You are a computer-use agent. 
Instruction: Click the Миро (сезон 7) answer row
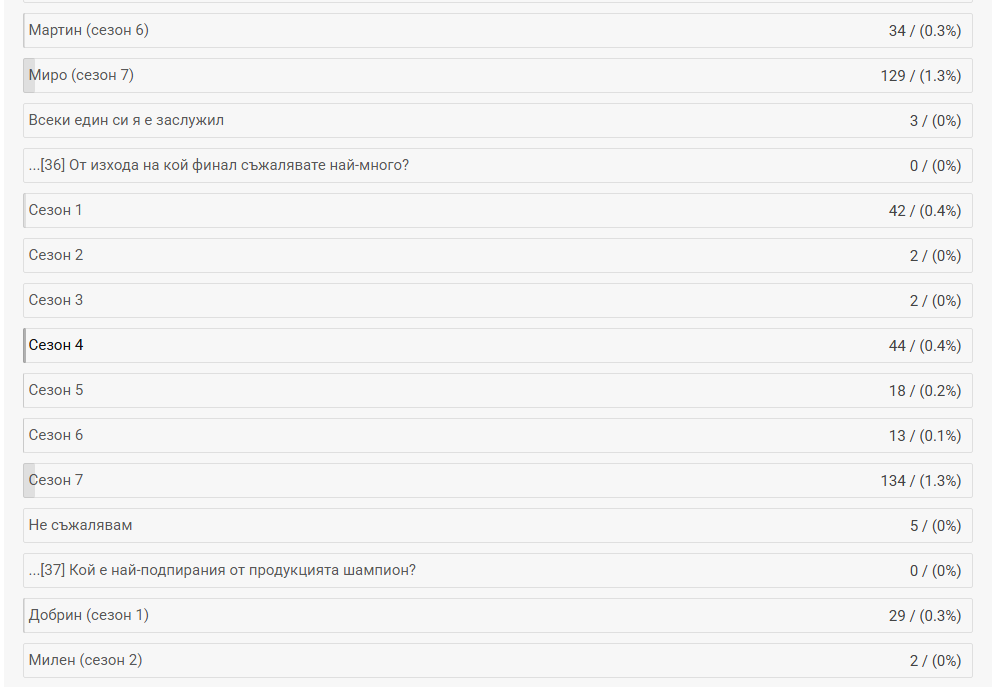point(82,75)
